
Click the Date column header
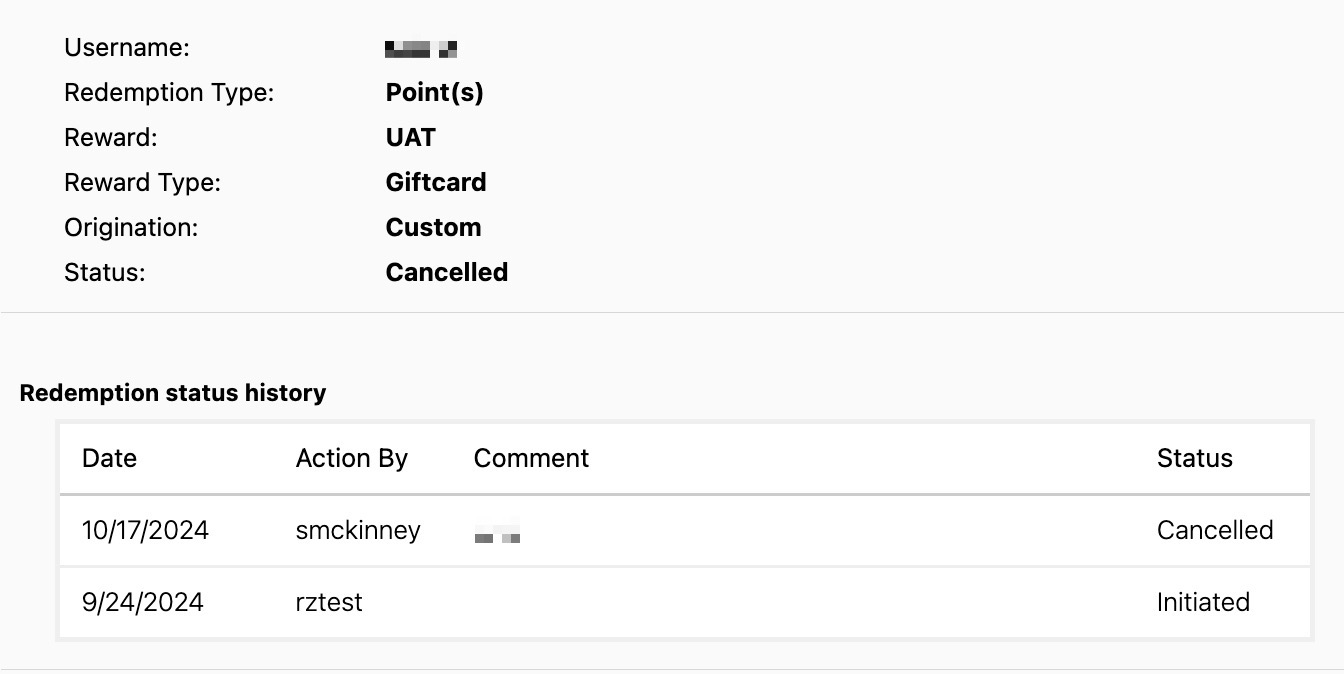click(109, 458)
